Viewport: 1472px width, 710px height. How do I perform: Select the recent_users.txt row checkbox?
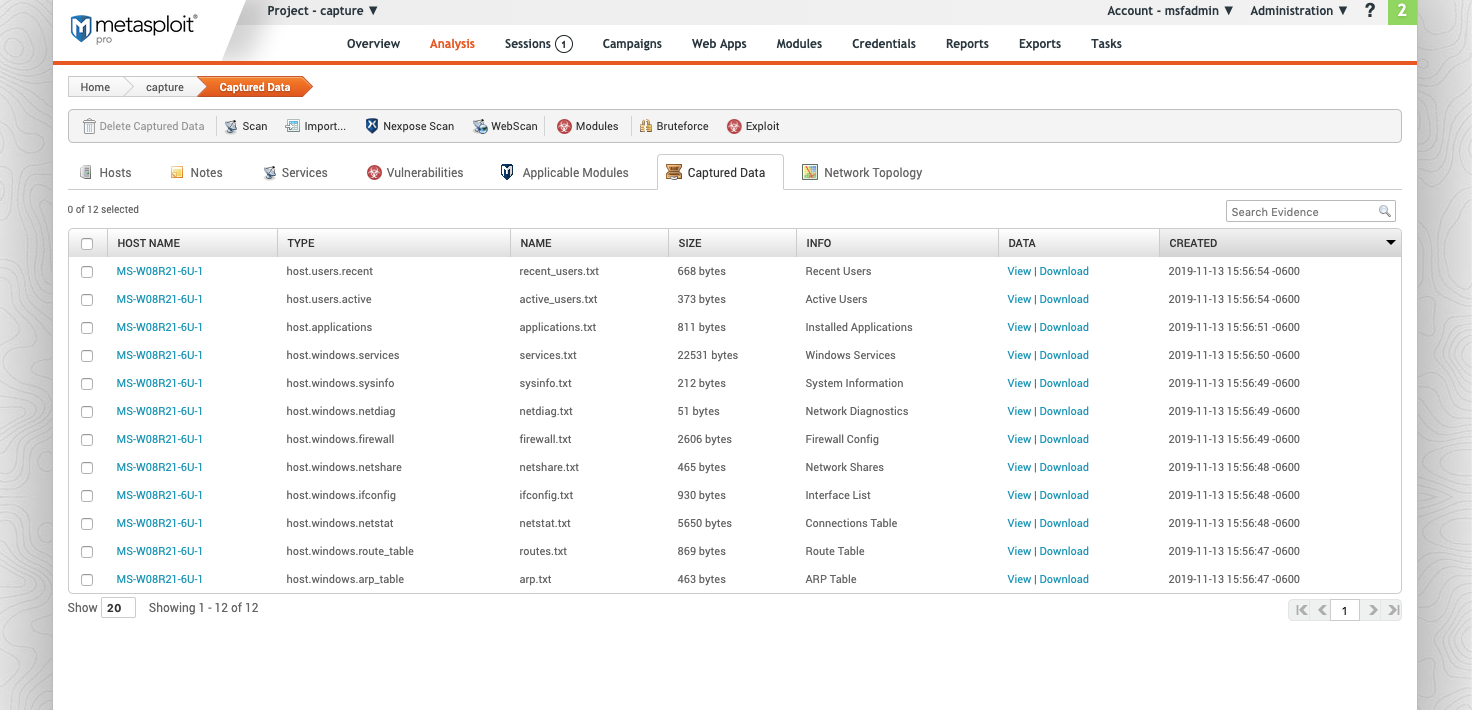[x=87, y=272]
